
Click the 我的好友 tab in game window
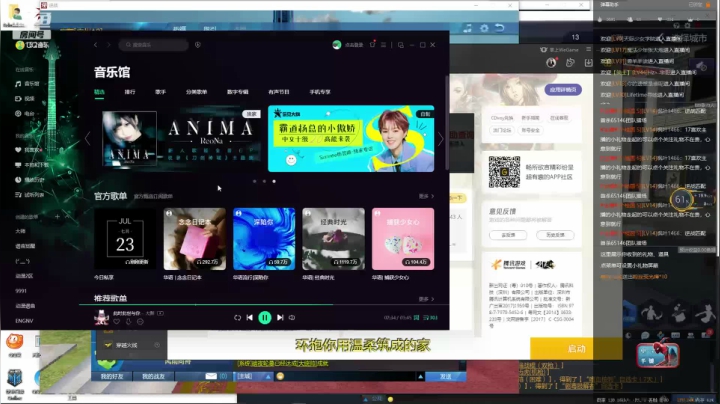tap(112, 376)
